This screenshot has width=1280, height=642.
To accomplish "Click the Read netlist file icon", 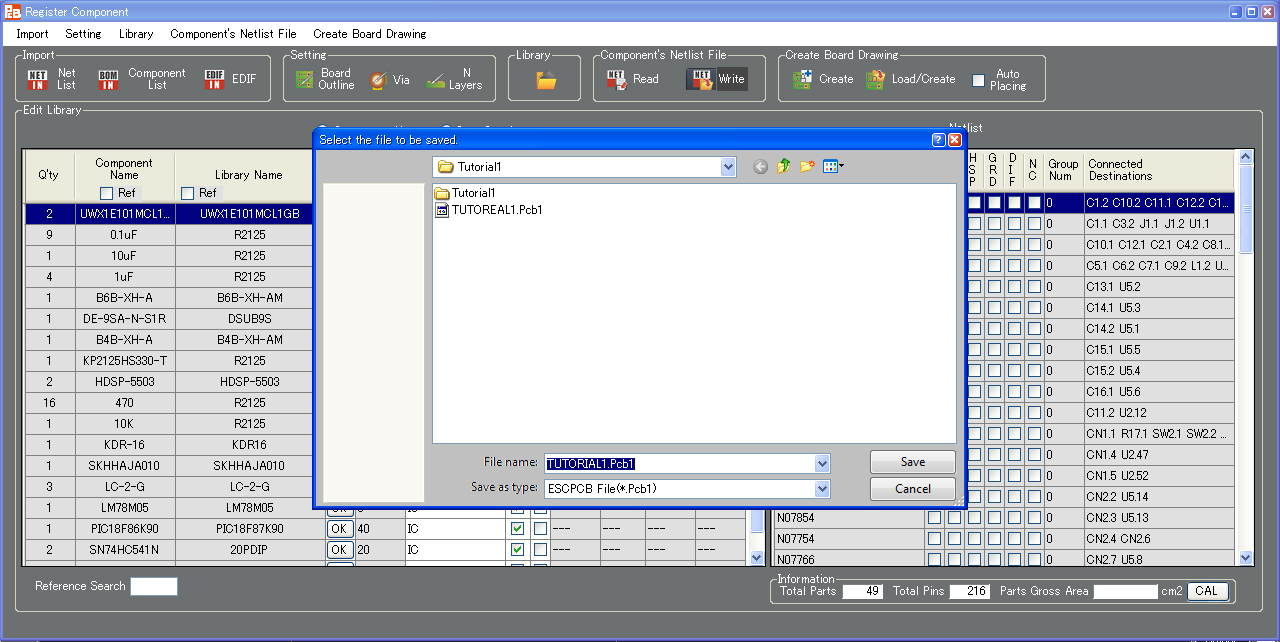I will coord(616,80).
